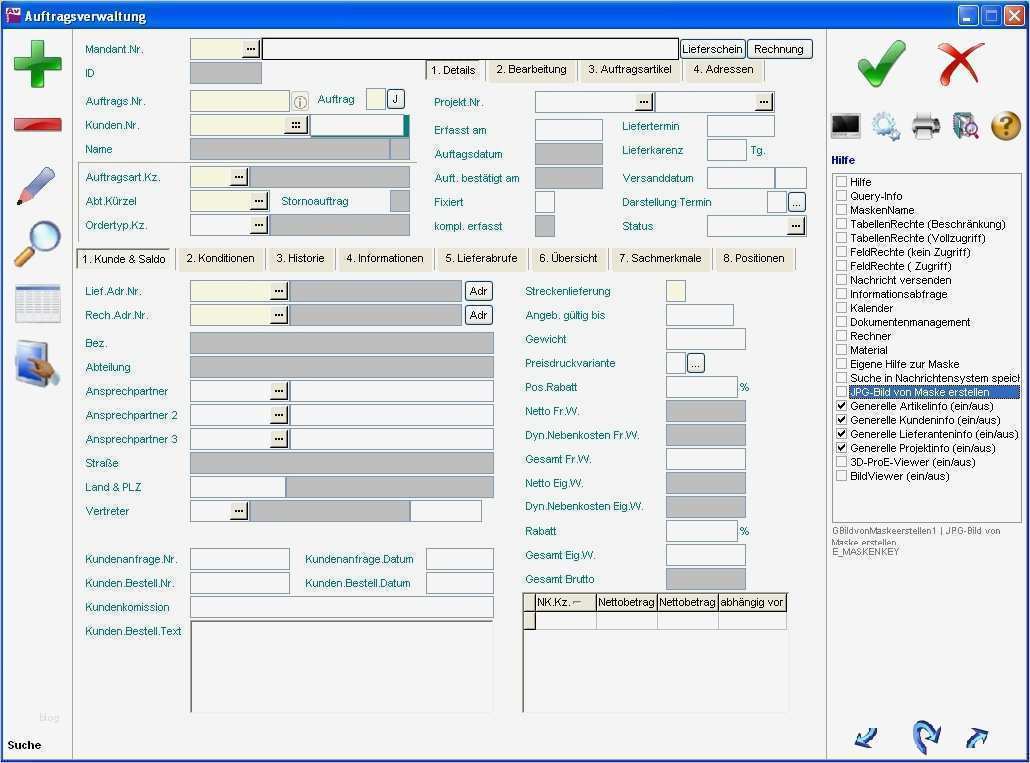Image resolution: width=1030 pixels, height=763 pixels.
Task: Switch to the 2. Konditionen tab
Action: pyautogui.click(x=220, y=259)
